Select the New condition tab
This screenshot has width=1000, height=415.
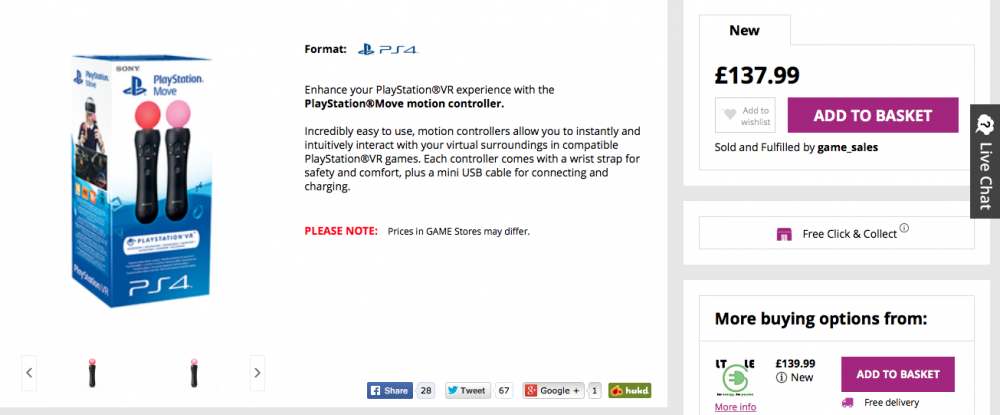[744, 30]
